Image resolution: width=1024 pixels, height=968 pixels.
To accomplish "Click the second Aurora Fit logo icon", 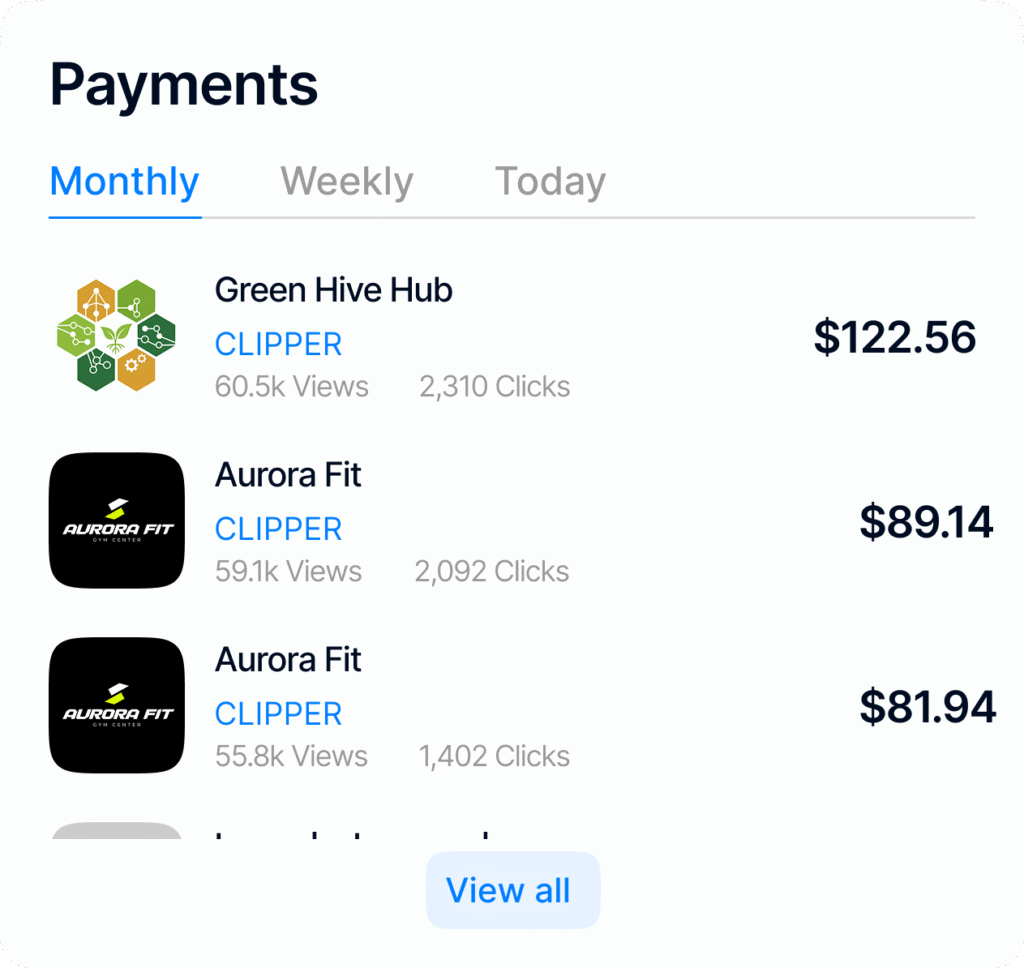I will [x=117, y=705].
